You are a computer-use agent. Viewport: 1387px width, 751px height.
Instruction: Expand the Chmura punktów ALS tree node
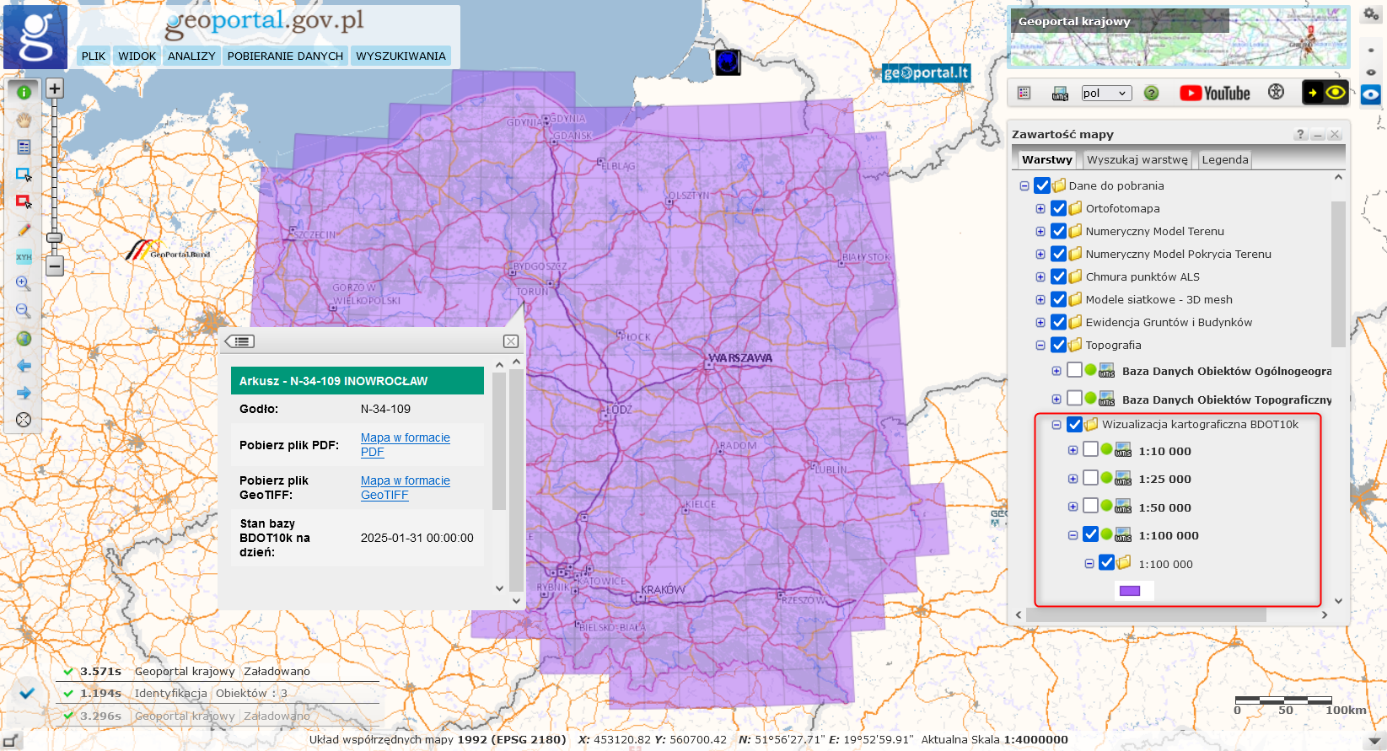1040,277
